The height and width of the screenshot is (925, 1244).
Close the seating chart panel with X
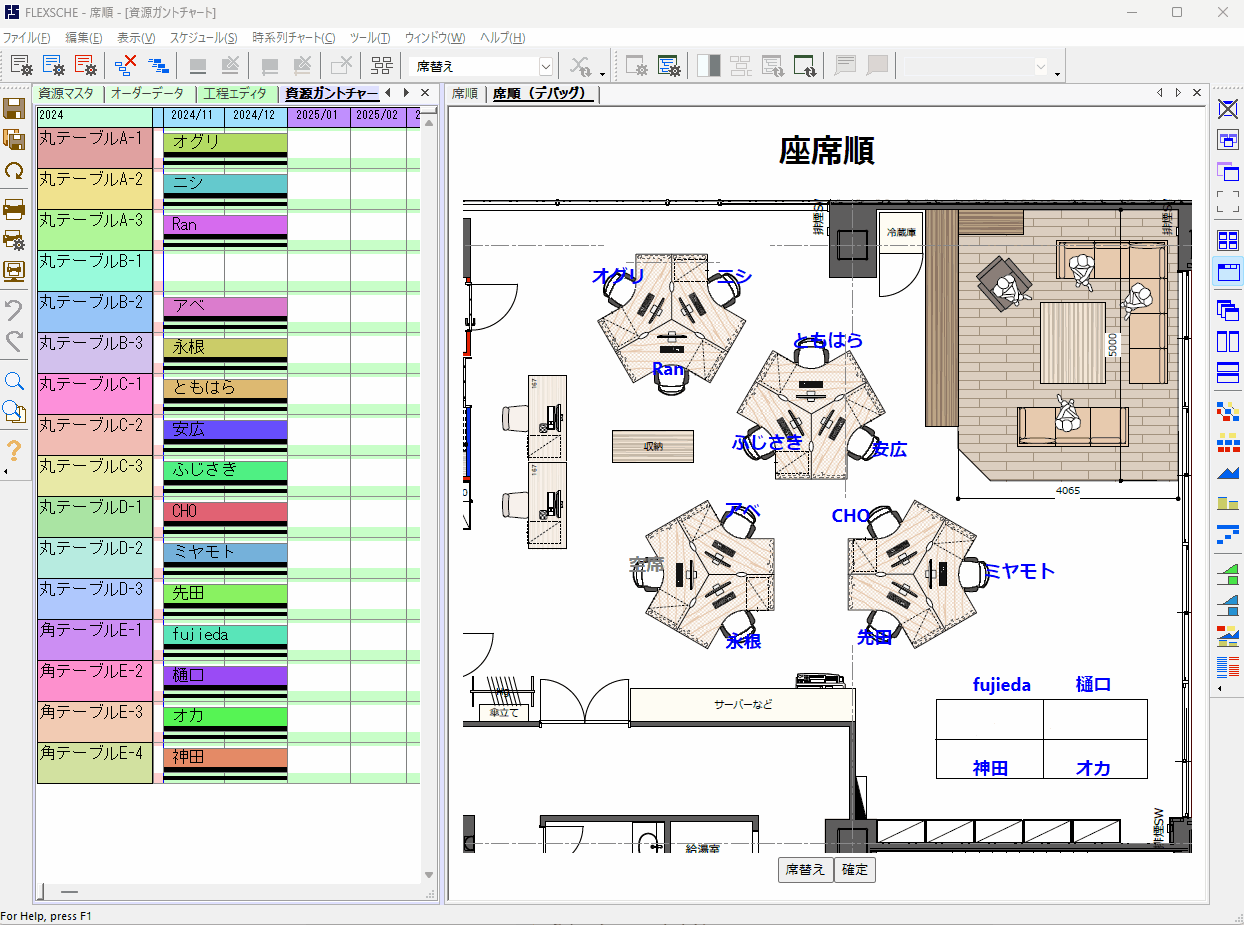coord(1197,93)
